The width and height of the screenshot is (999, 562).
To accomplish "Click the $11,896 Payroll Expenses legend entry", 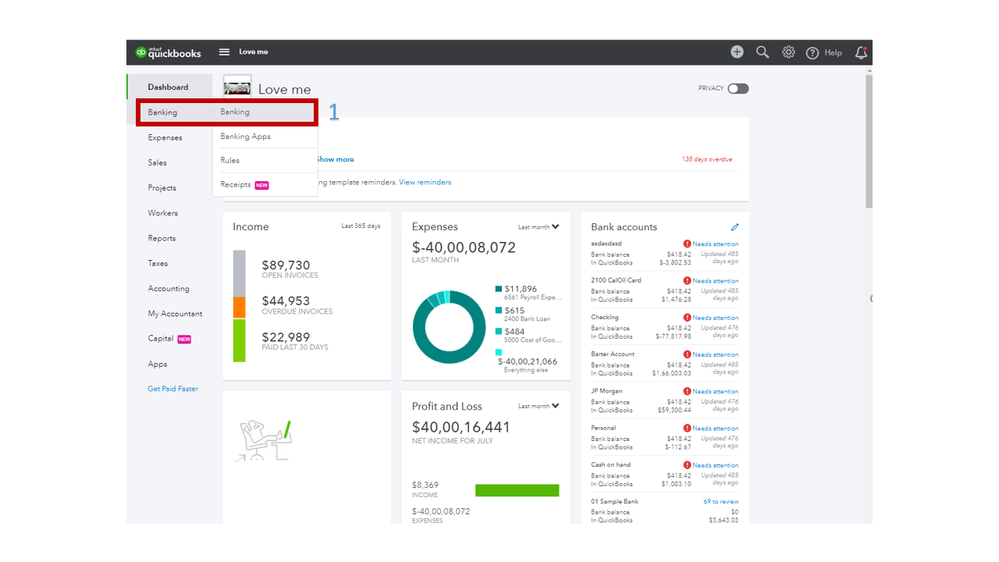I will pyautogui.click(x=528, y=292).
